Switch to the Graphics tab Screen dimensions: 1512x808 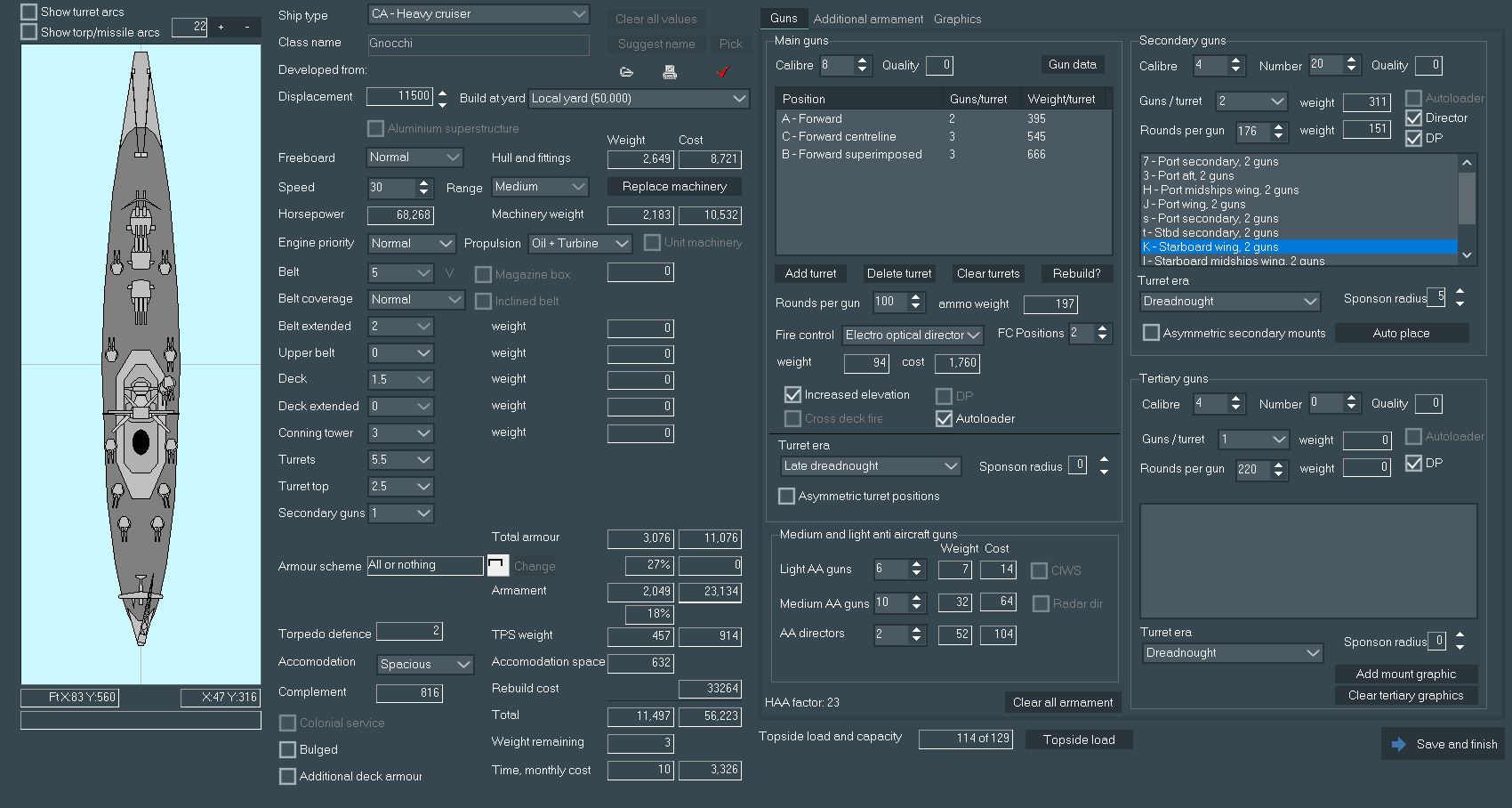point(957,19)
